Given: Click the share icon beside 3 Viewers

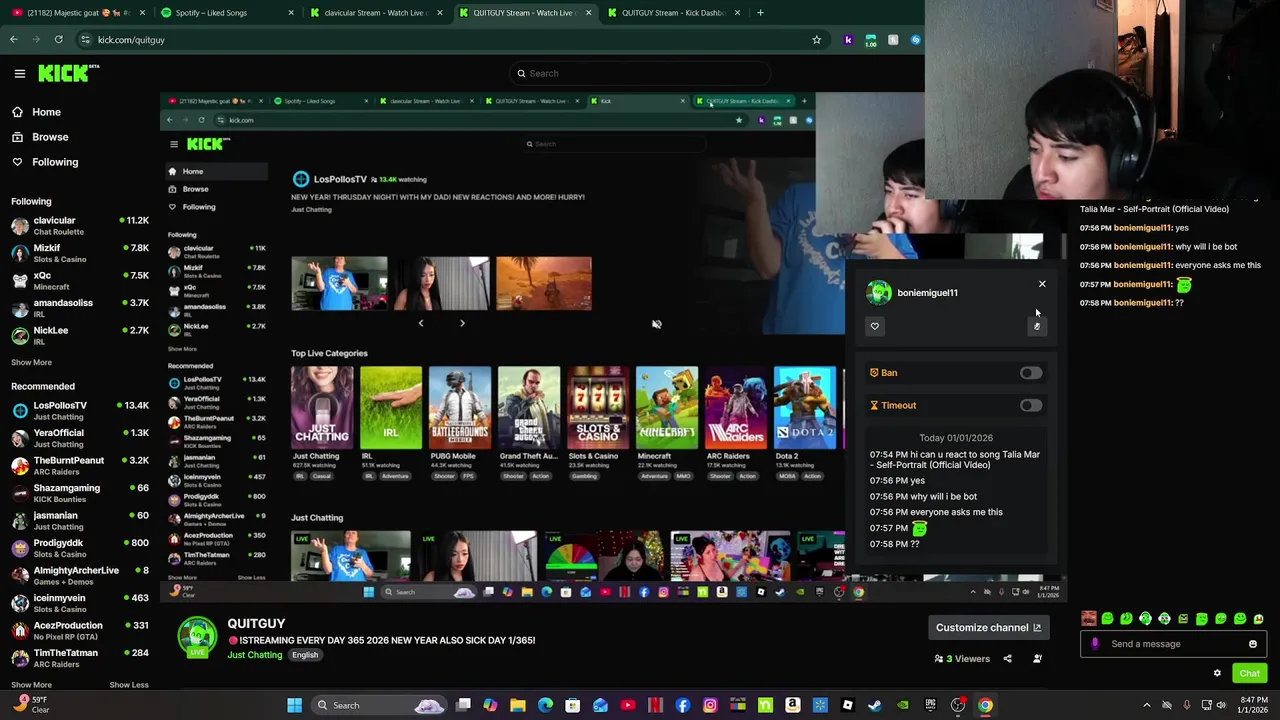Looking at the screenshot, I should [1007, 659].
